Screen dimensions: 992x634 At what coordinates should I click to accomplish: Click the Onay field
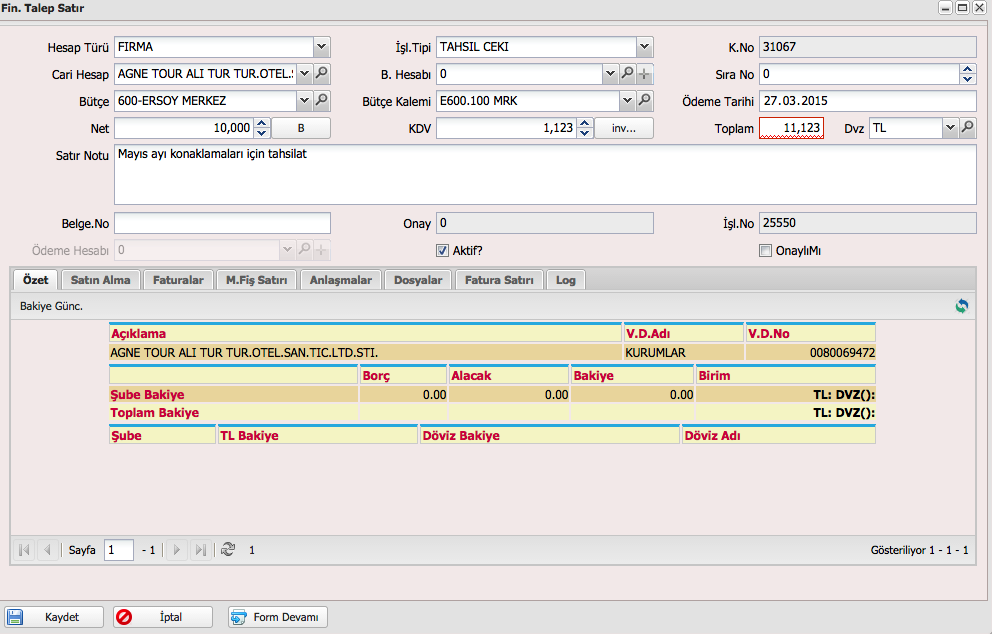pos(545,223)
